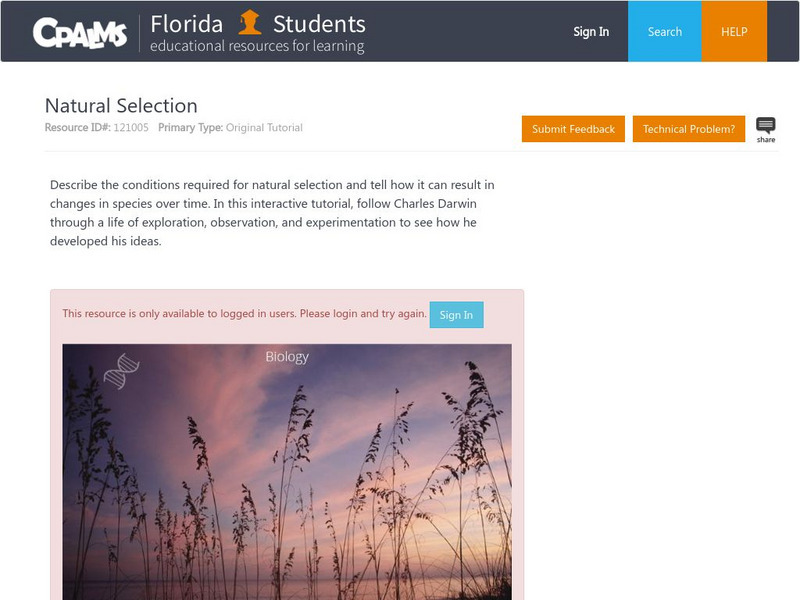Report an issue via Technical Problem? button
Viewport: 800px width, 600px height.
[688, 129]
